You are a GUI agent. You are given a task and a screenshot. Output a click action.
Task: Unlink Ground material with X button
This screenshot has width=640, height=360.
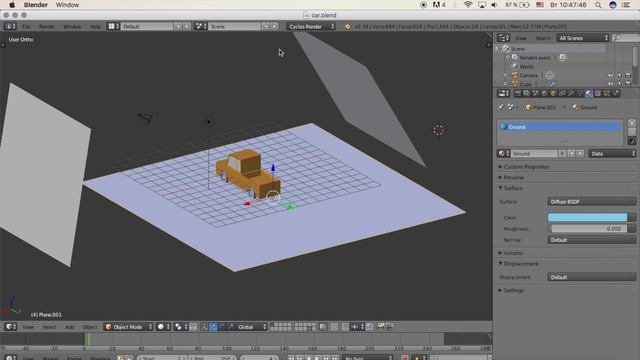(580, 153)
